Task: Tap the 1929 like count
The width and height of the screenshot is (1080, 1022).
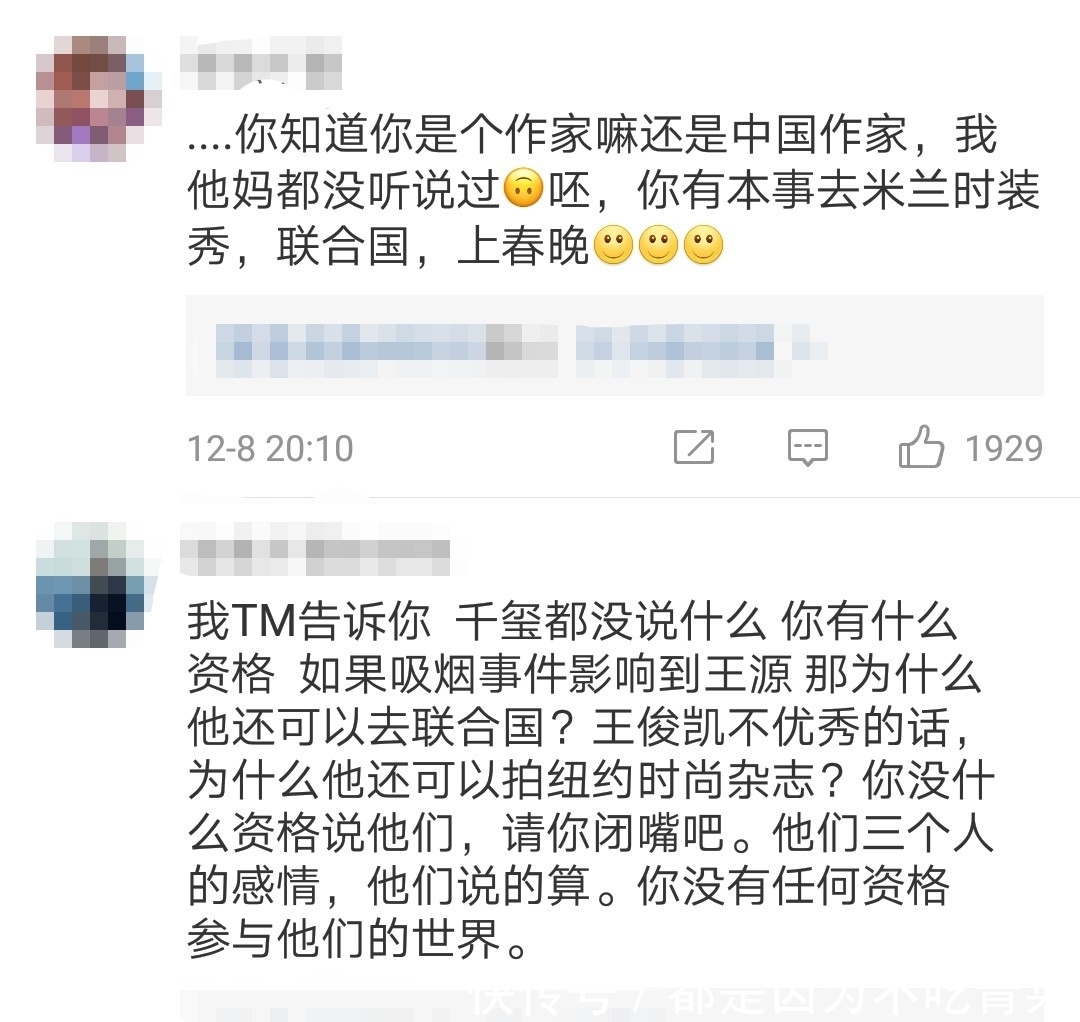Action: coord(1004,448)
